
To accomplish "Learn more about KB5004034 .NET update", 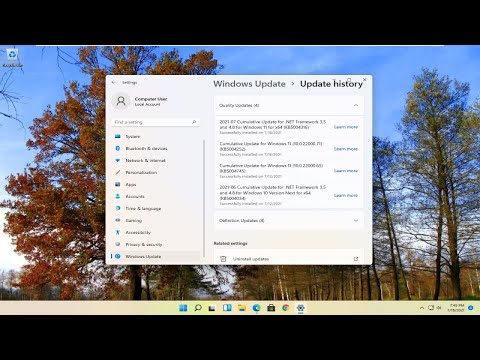I will click(346, 195).
